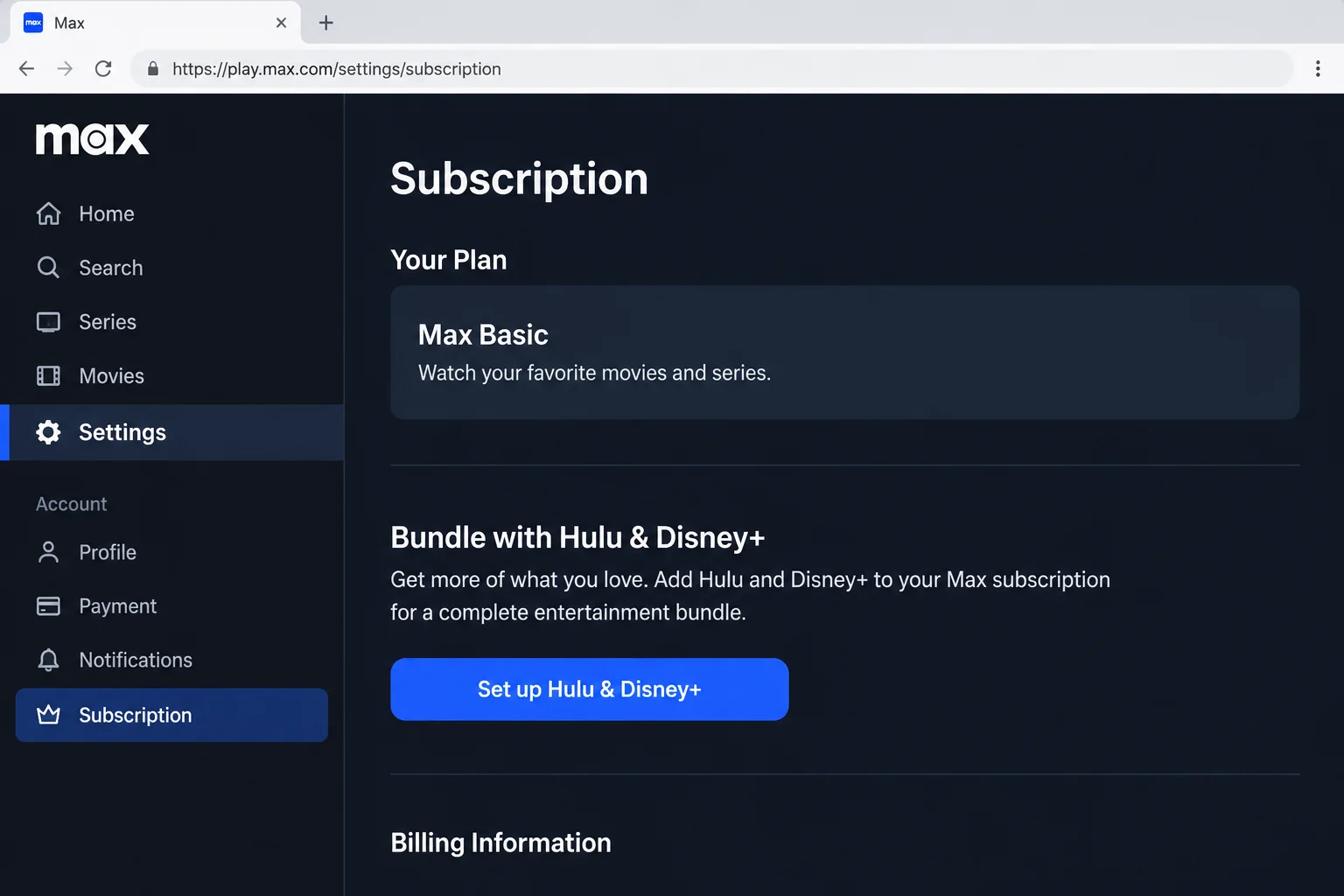This screenshot has width=1344, height=896.
Task: Click the Billing Information heading
Action: [500, 843]
